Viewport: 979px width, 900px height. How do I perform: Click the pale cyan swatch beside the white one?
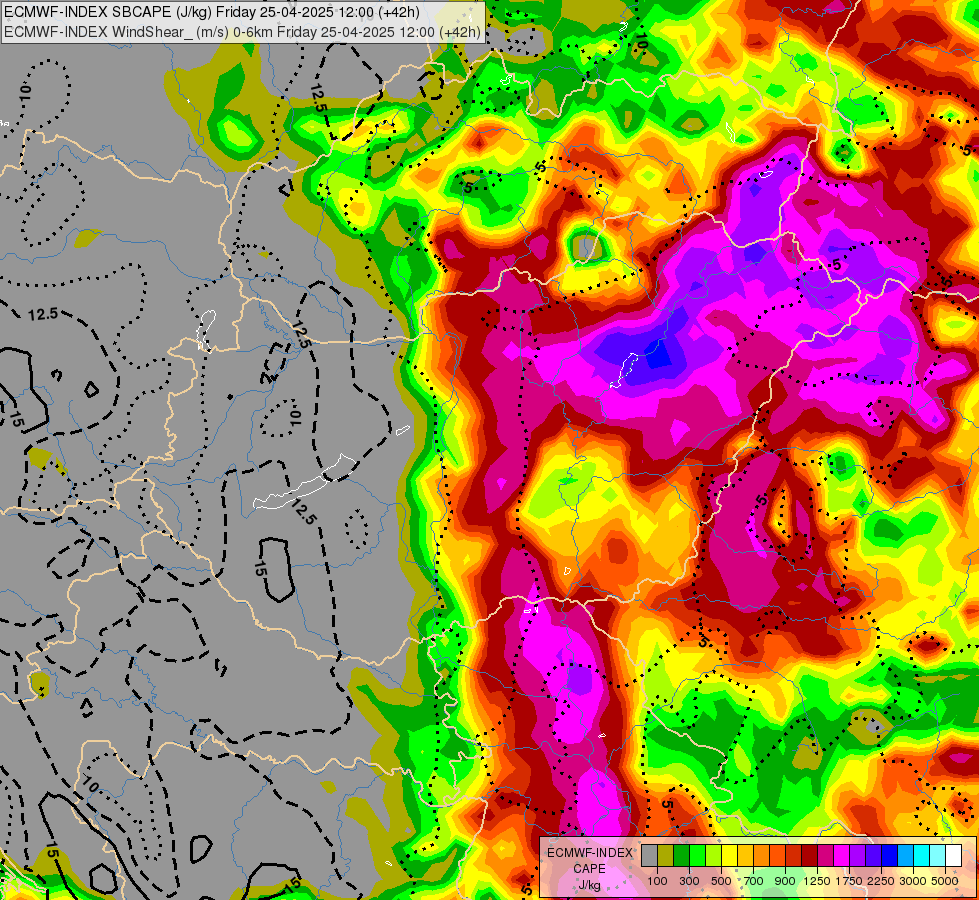937,856
